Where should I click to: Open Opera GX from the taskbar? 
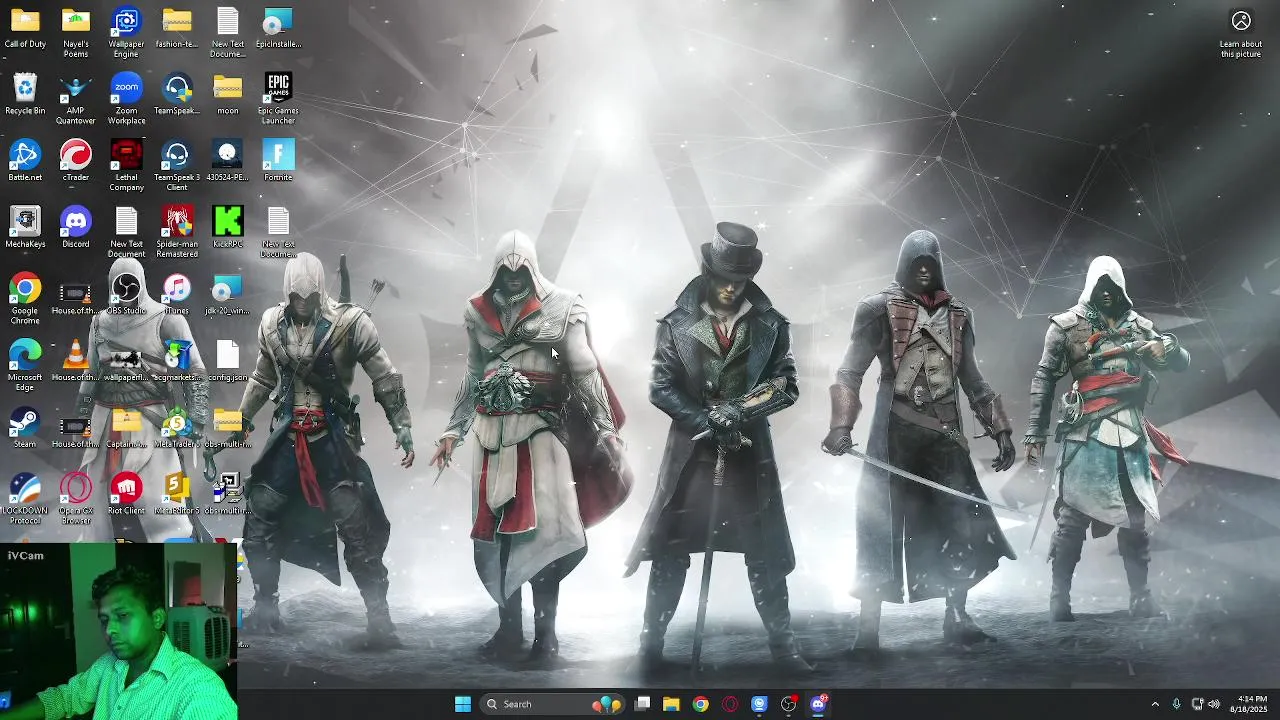pyautogui.click(x=730, y=704)
